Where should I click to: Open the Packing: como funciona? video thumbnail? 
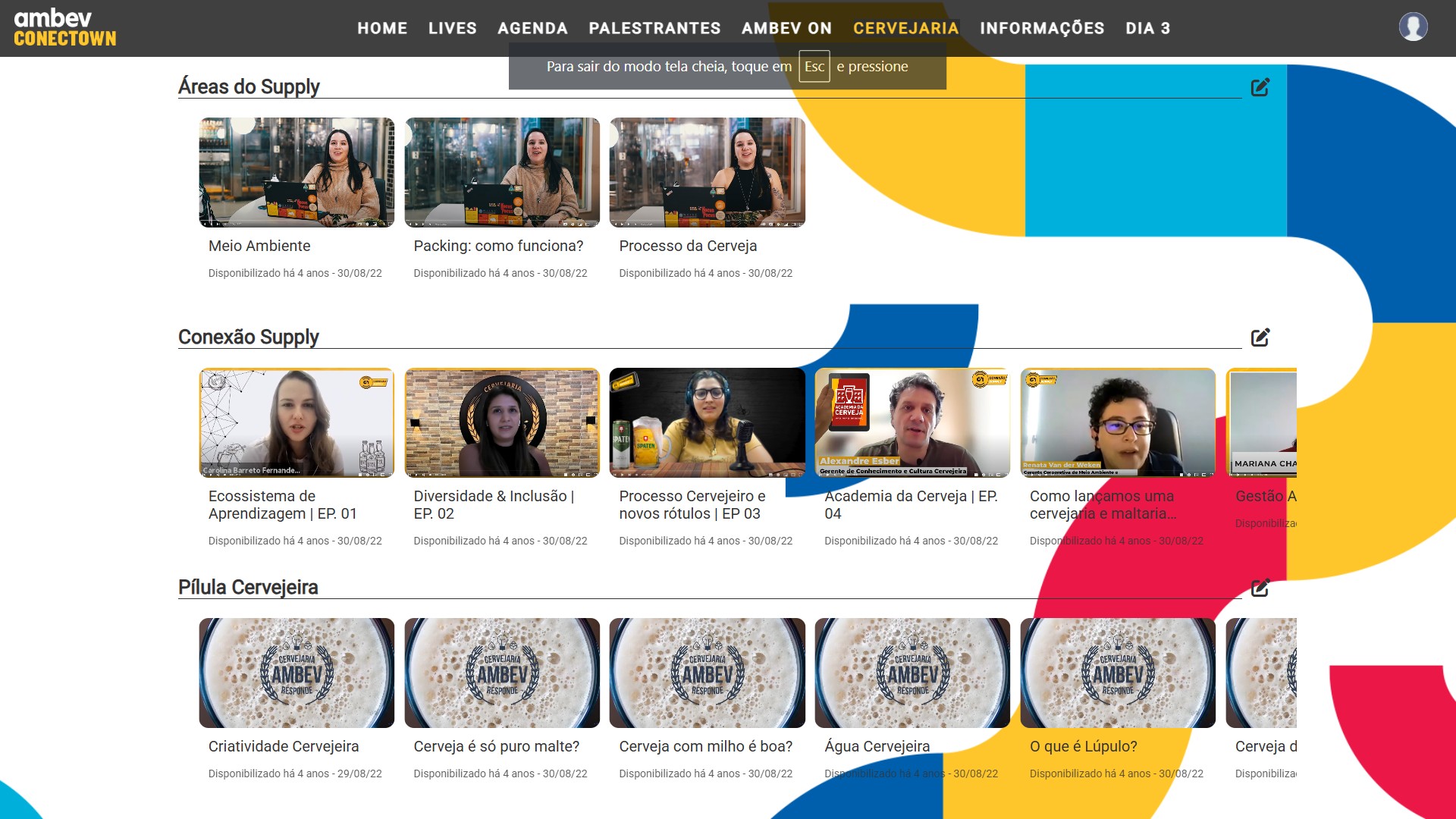(x=502, y=172)
